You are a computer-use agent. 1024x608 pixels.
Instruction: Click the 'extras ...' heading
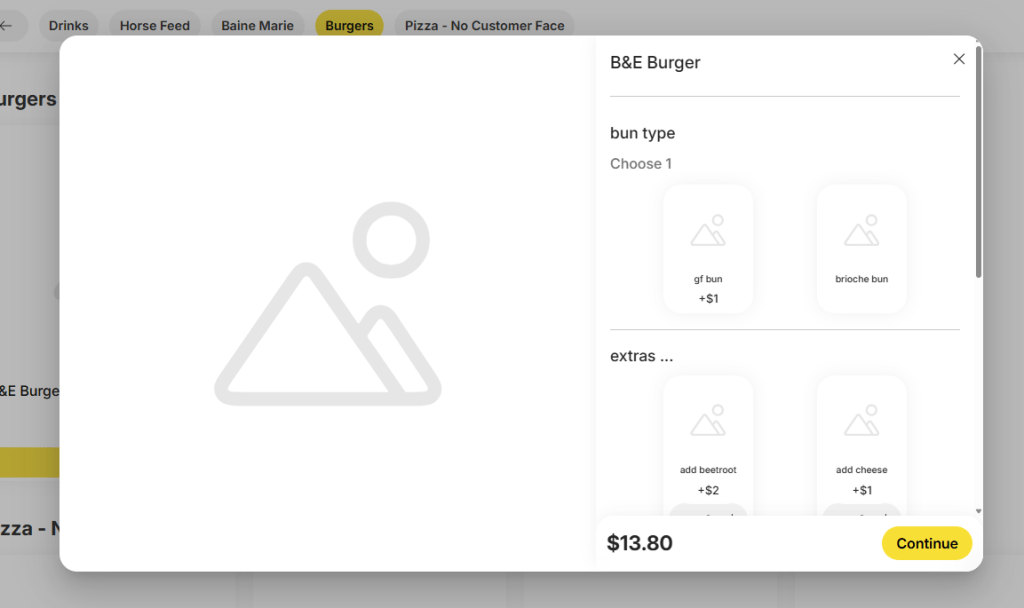[x=641, y=356]
